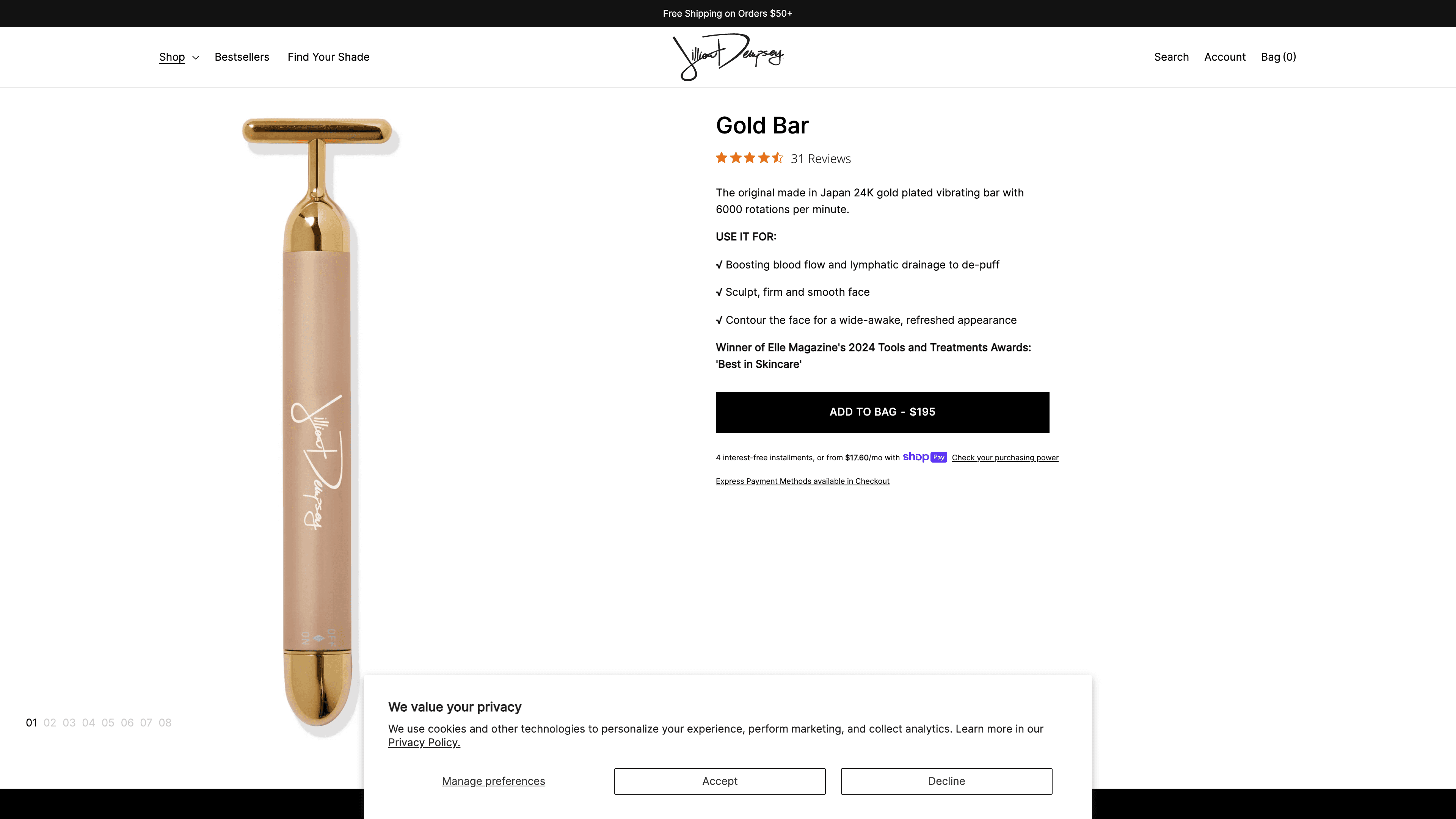Open Find Your Shade page

[328, 57]
